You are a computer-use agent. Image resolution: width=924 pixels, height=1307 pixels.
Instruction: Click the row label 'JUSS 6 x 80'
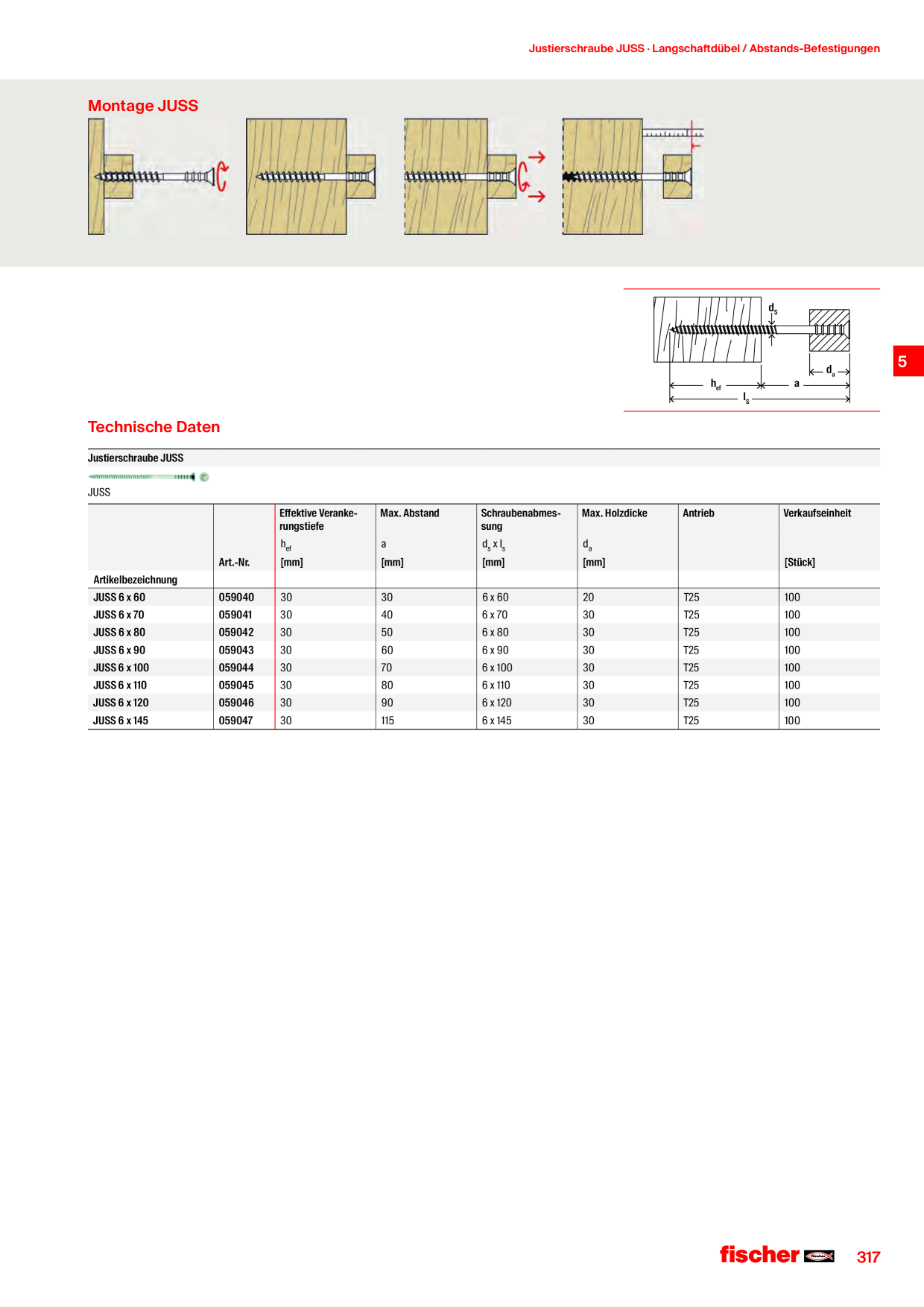tap(119, 633)
